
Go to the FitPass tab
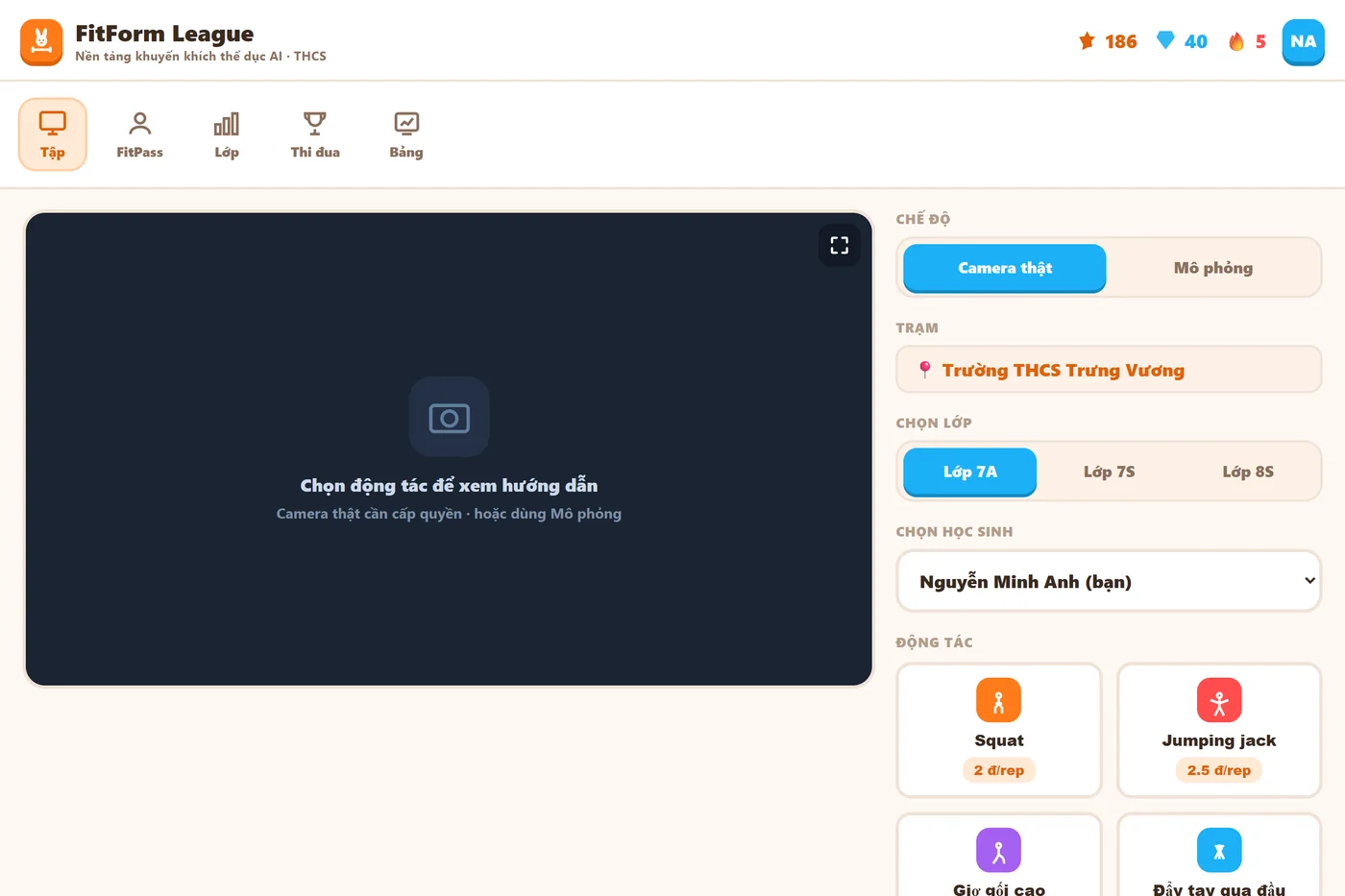click(x=139, y=133)
